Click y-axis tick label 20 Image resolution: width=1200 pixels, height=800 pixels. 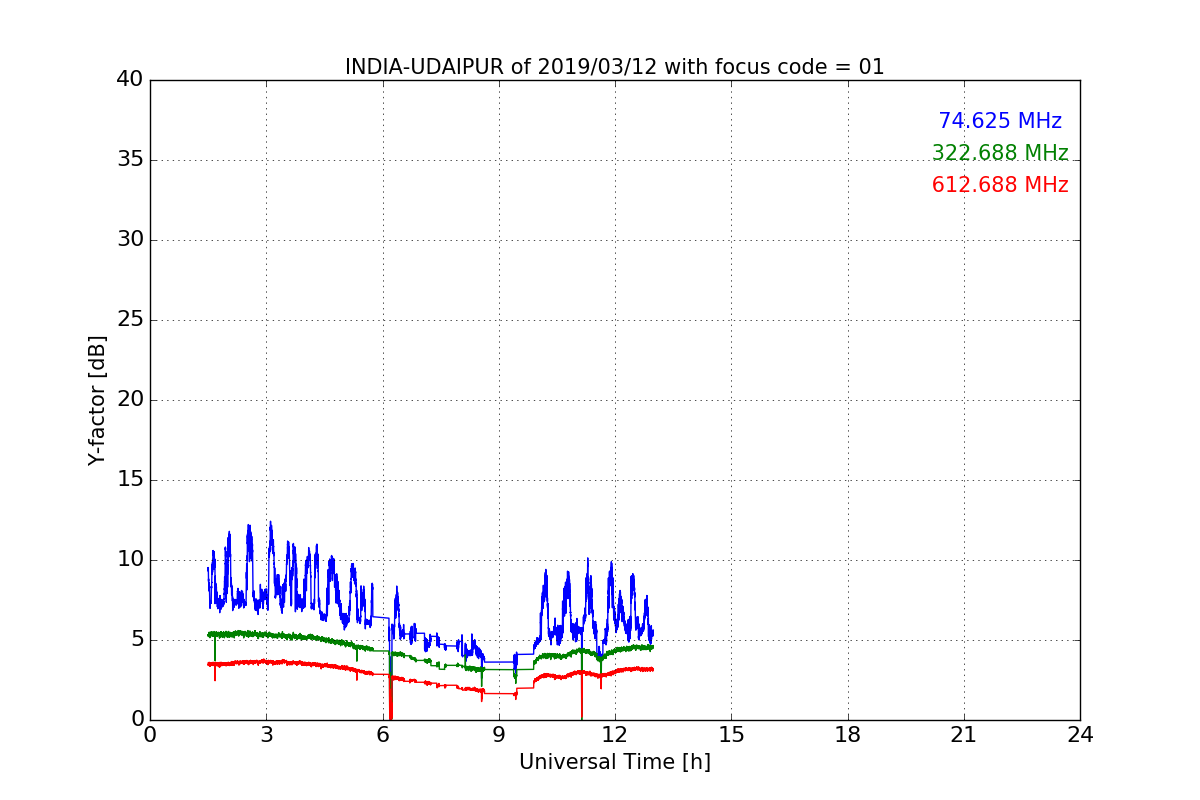click(x=130, y=400)
